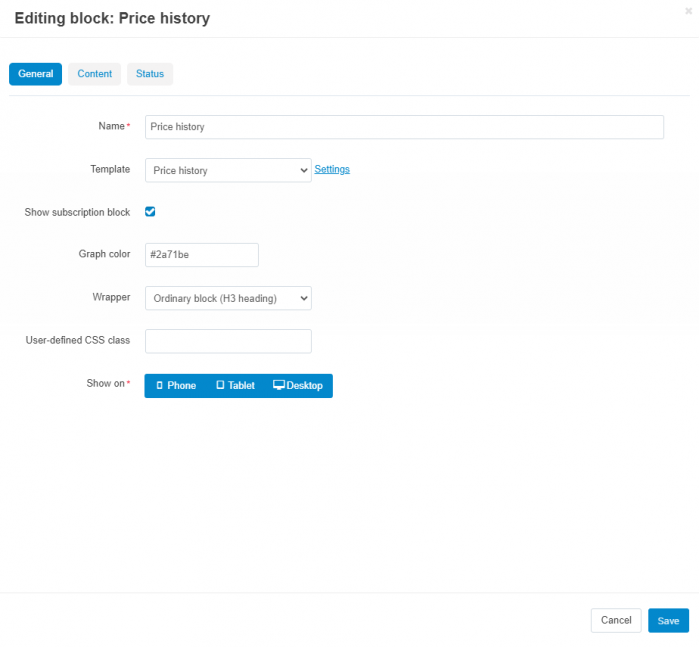Toggle the Phone device button
Viewport: 700px width, 647px height.
(x=176, y=386)
